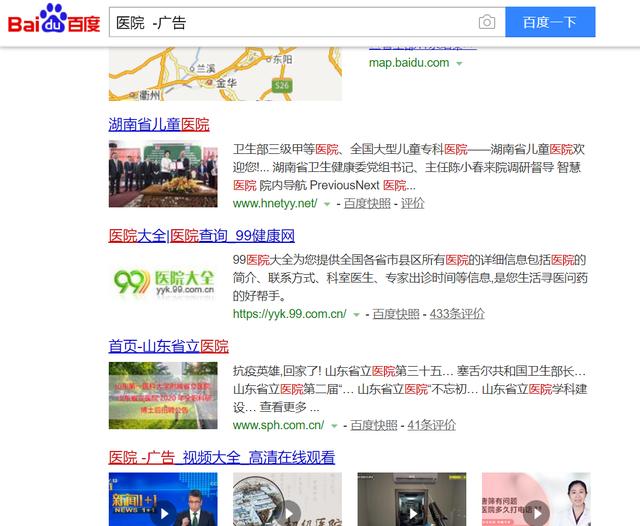Visit www.sph.com.cn URL
The image size is (640, 526).
click(278, 425)
